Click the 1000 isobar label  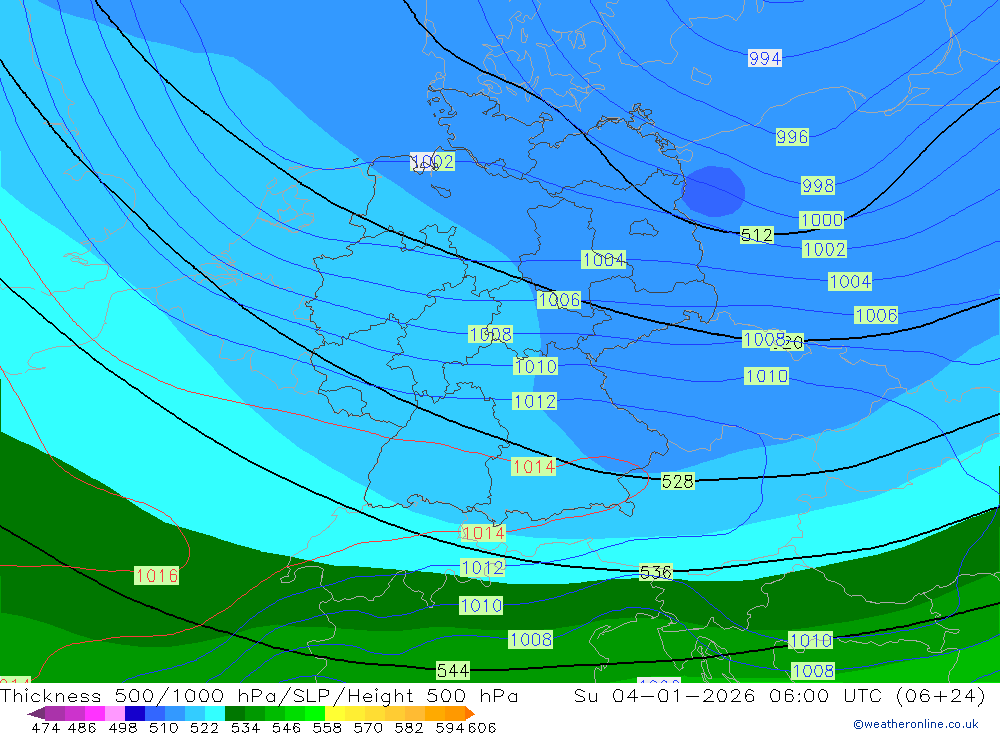(x=821, y=220)
